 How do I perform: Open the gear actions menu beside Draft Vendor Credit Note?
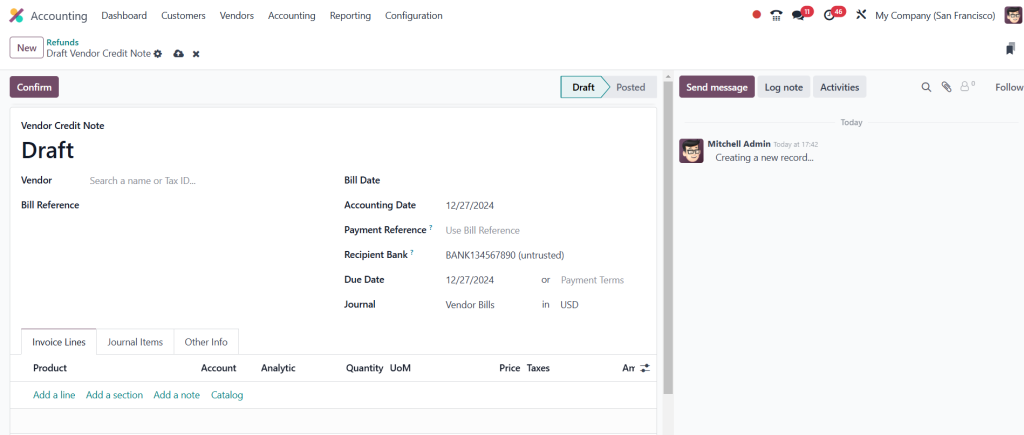pyautogui.click(x=157, y=54)
